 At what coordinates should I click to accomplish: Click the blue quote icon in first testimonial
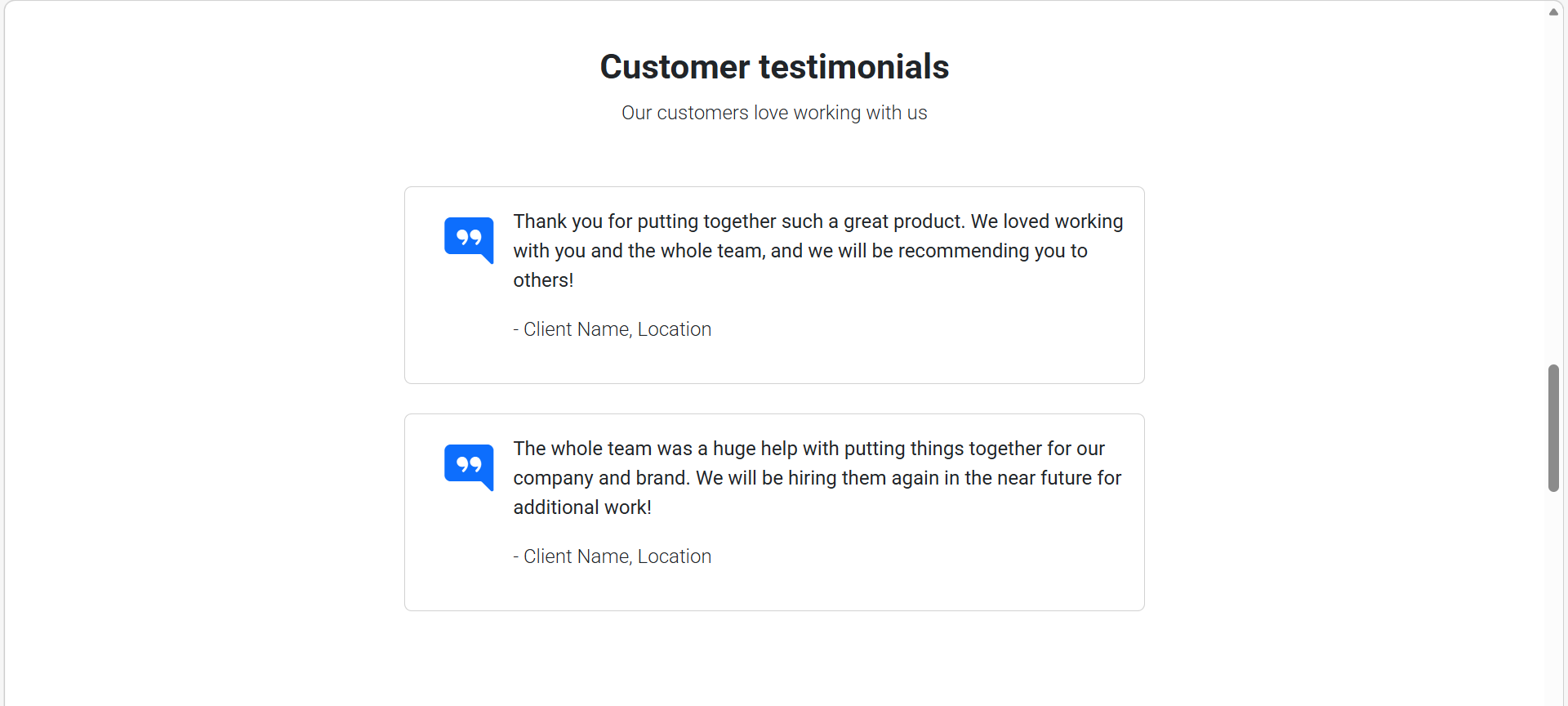[469, 240]
